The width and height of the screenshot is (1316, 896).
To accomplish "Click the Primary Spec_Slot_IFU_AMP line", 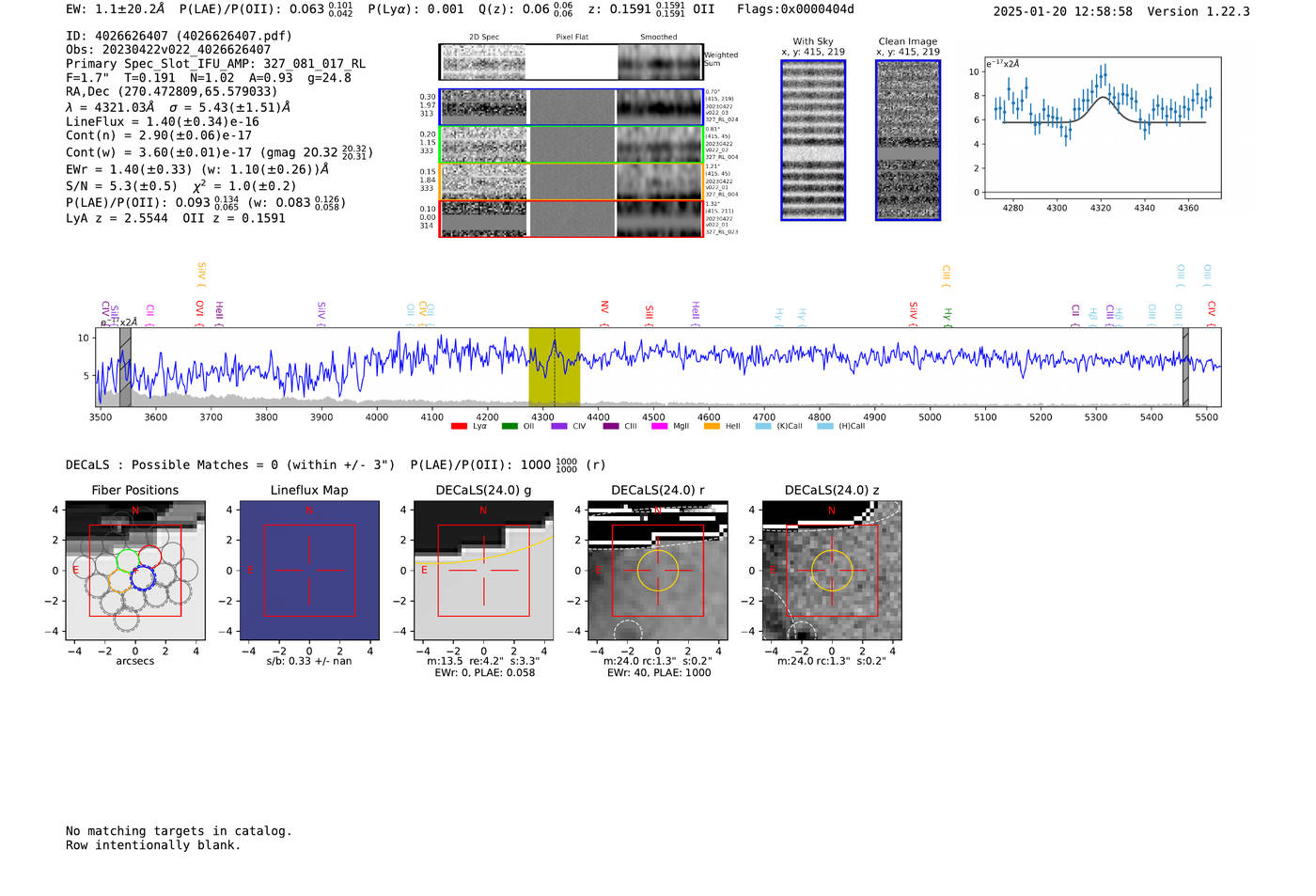I will tap(215, 64).
